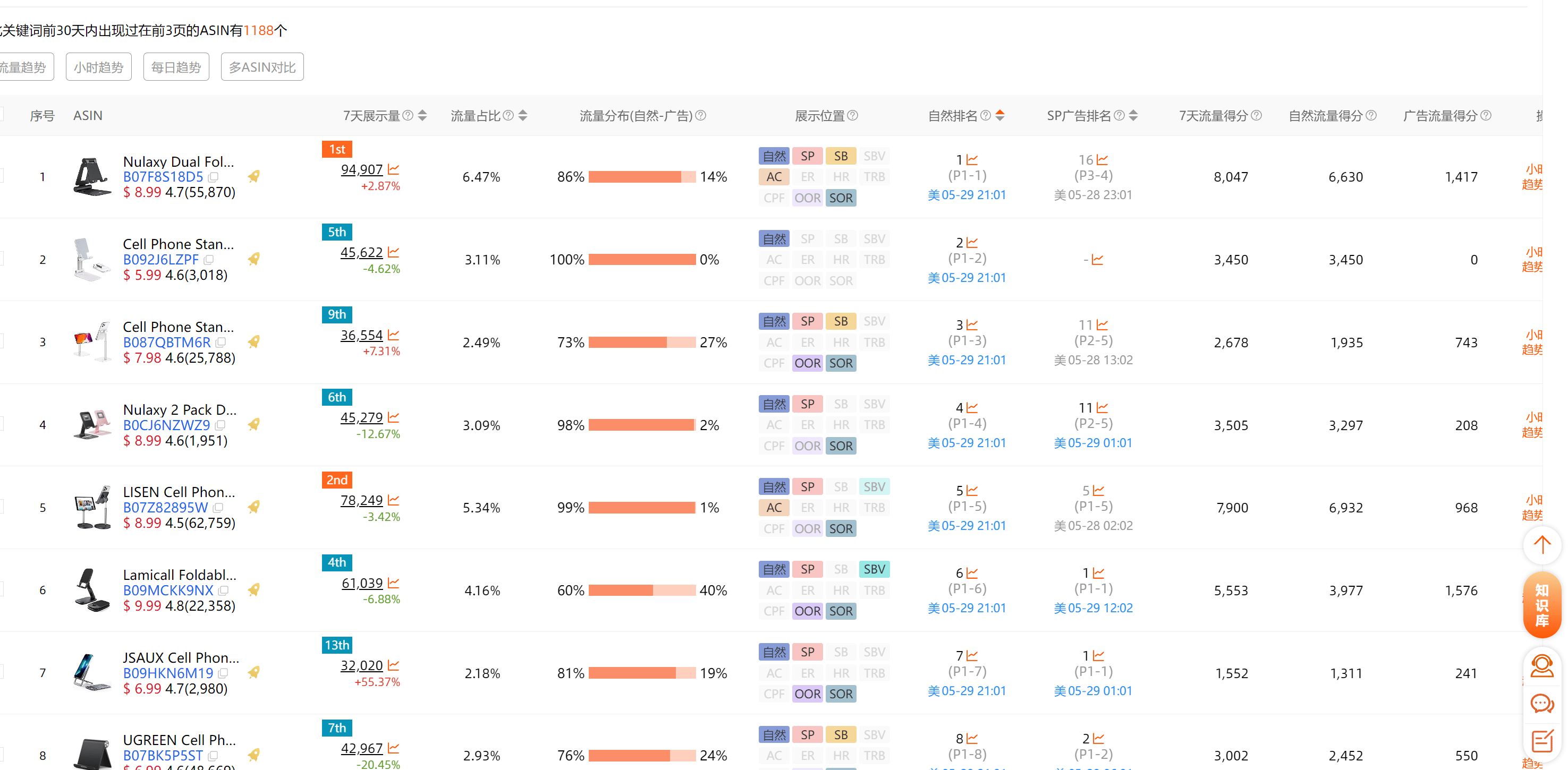1568x770 pixels.
Task: Open trend chart icon beside 94,907 impressions
Action: (x=393, y=169)
